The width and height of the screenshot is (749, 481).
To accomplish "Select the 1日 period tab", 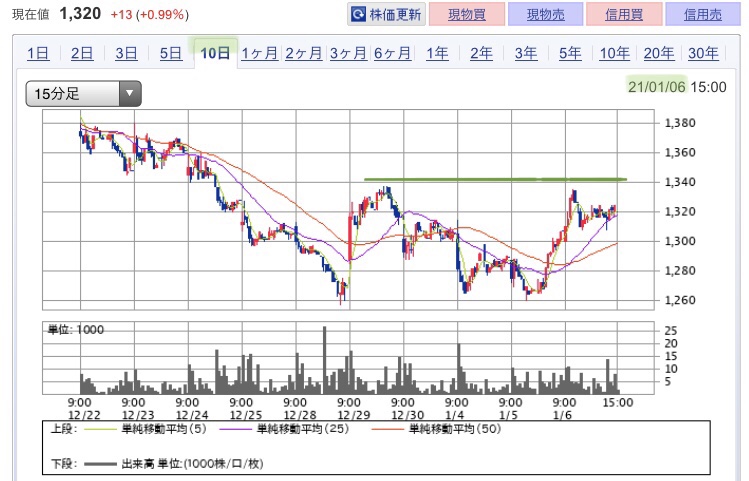I will coord(38,53).
